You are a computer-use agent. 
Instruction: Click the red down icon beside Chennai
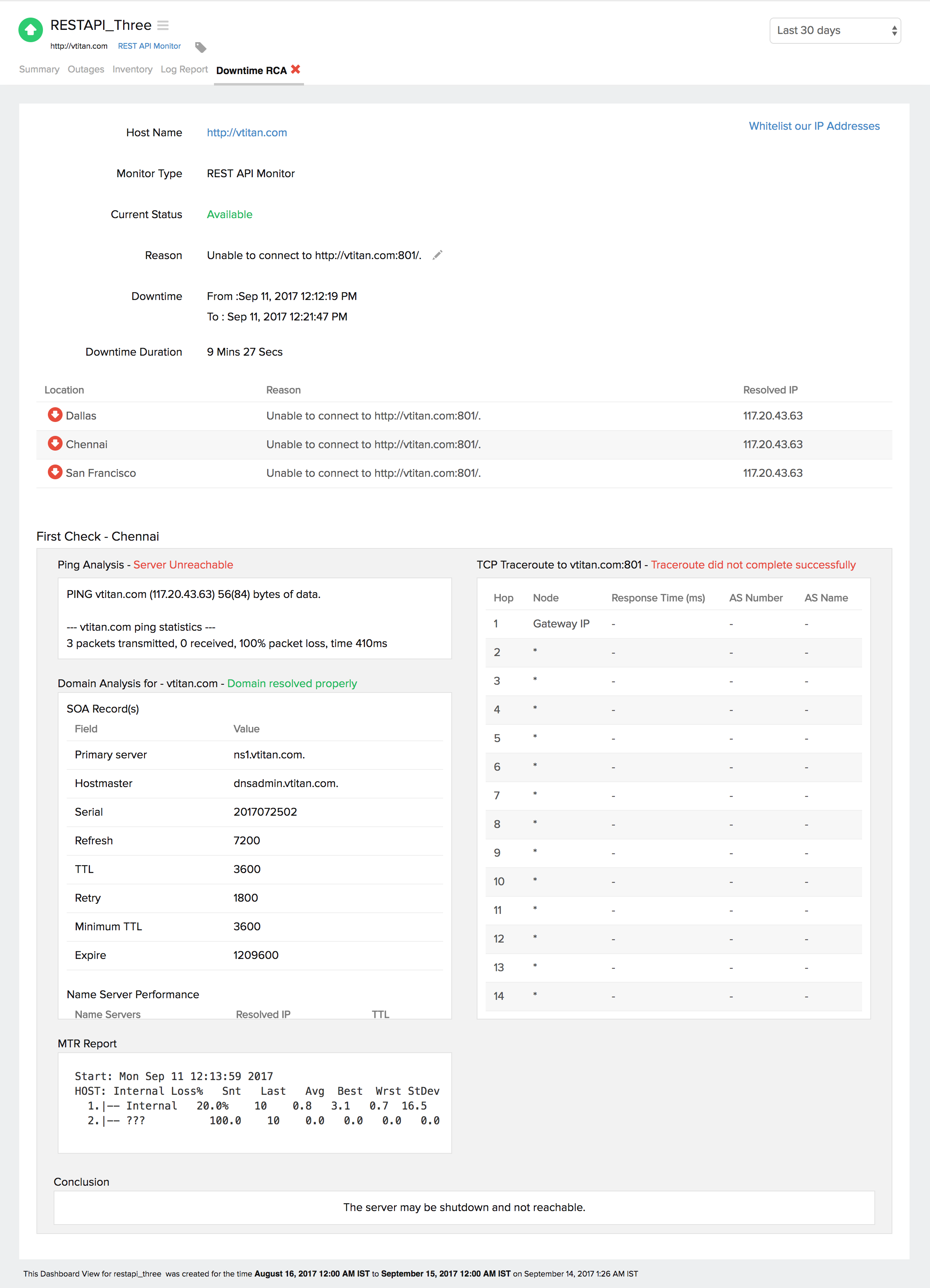point(55,444)
